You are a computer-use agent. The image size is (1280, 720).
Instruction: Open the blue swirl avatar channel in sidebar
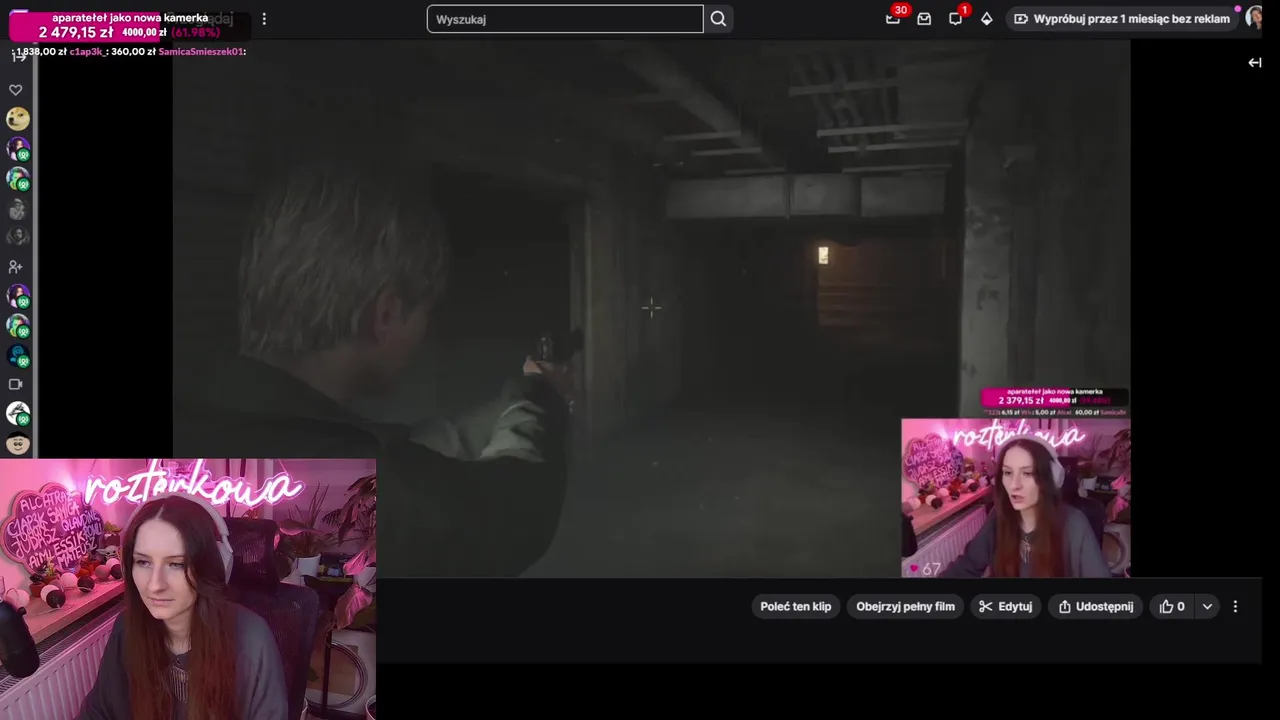click(x=18, y=355)
